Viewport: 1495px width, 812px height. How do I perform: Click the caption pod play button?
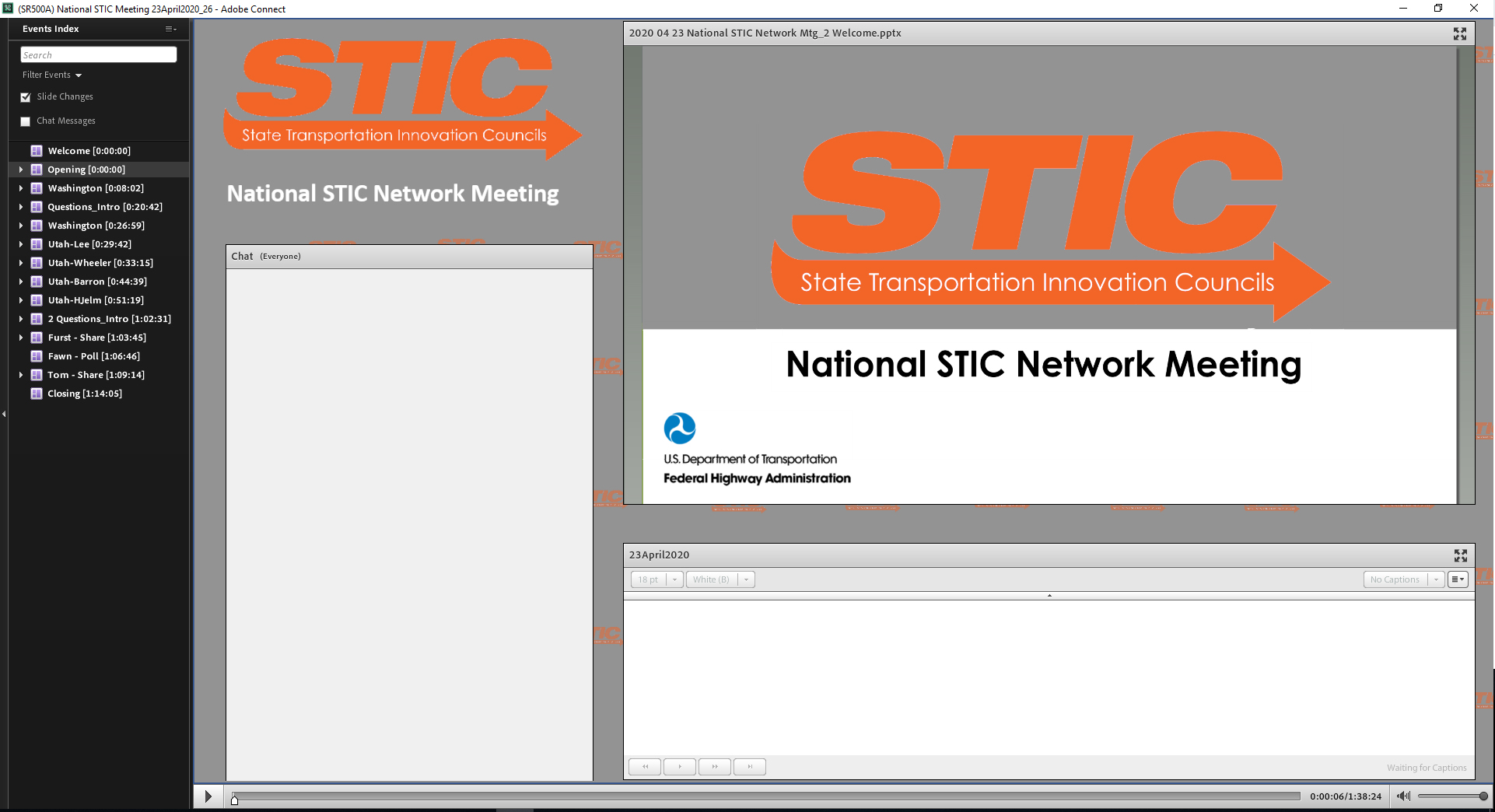tap(680, 767)
